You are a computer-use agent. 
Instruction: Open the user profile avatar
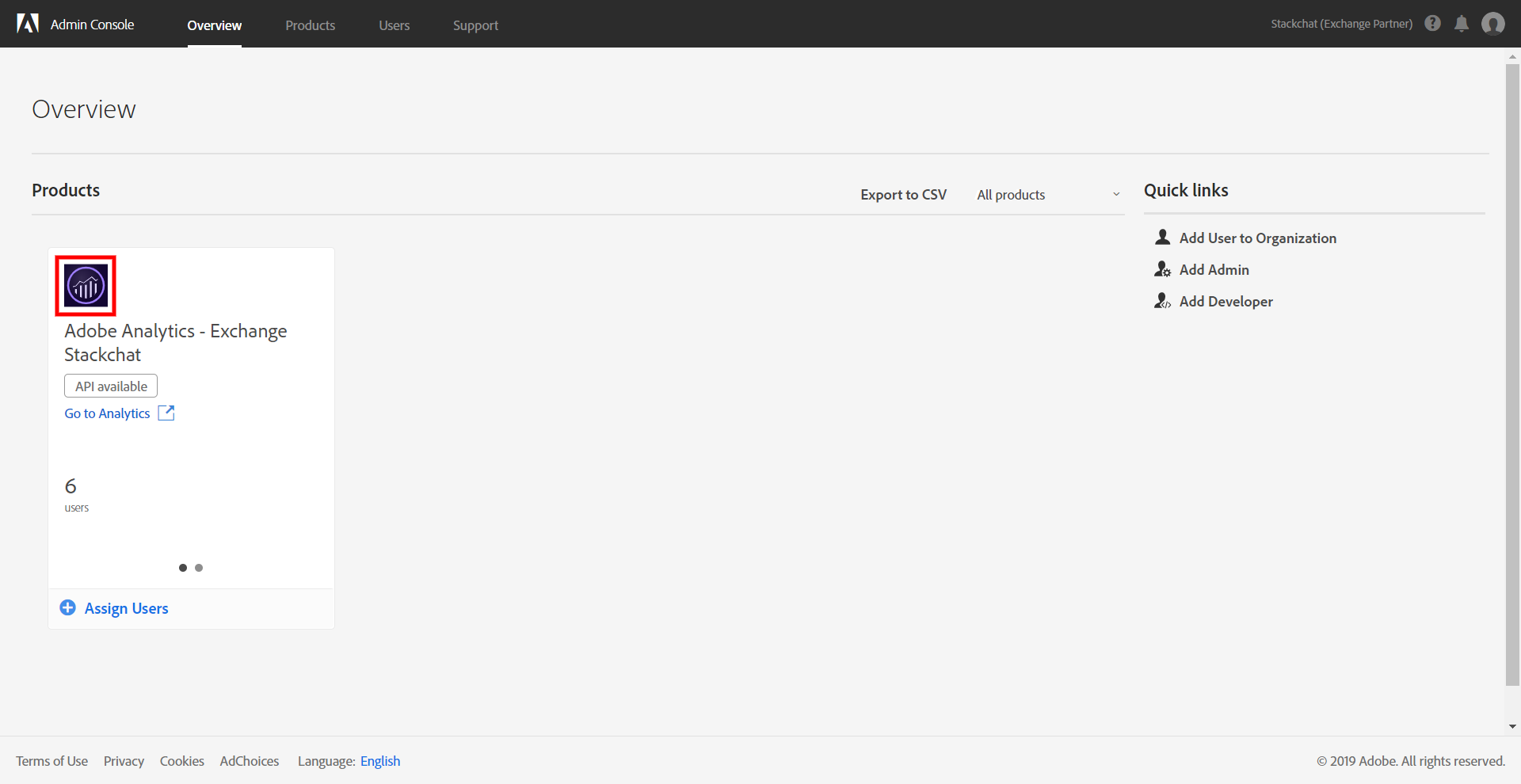click(1493, 24)
